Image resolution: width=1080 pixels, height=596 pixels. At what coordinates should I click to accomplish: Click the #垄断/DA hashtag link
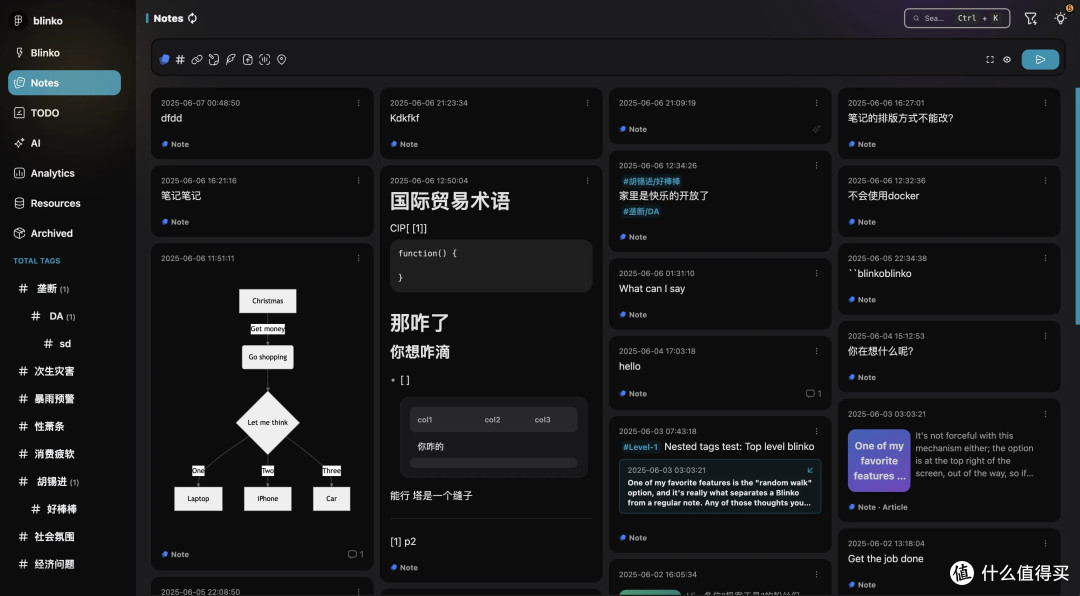pyautogui.click(x=641, y=212)
